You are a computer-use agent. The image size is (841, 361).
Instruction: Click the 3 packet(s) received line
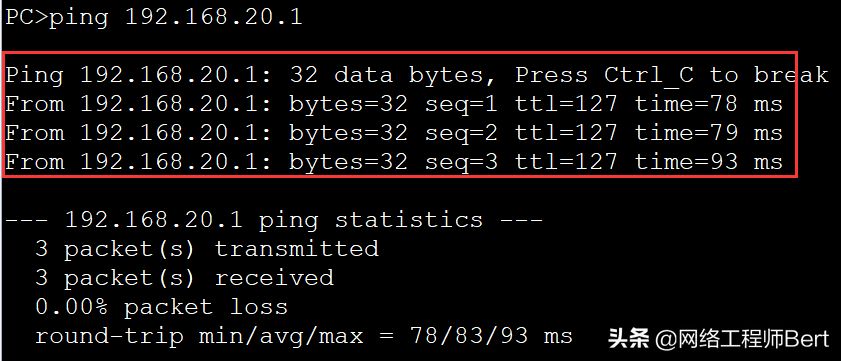(185, 278)
